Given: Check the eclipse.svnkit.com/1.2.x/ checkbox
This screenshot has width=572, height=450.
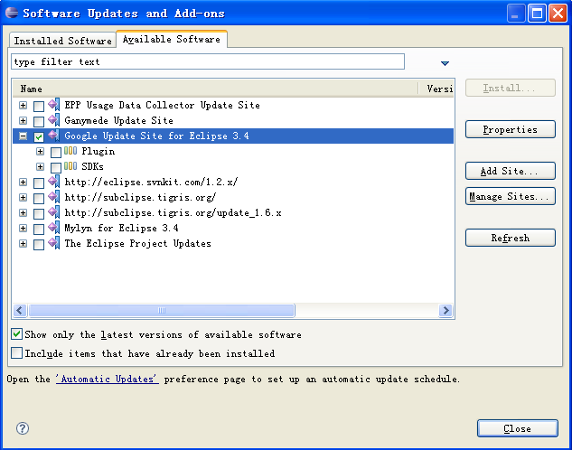Looking at the screenshot, I should pos(39,183).
